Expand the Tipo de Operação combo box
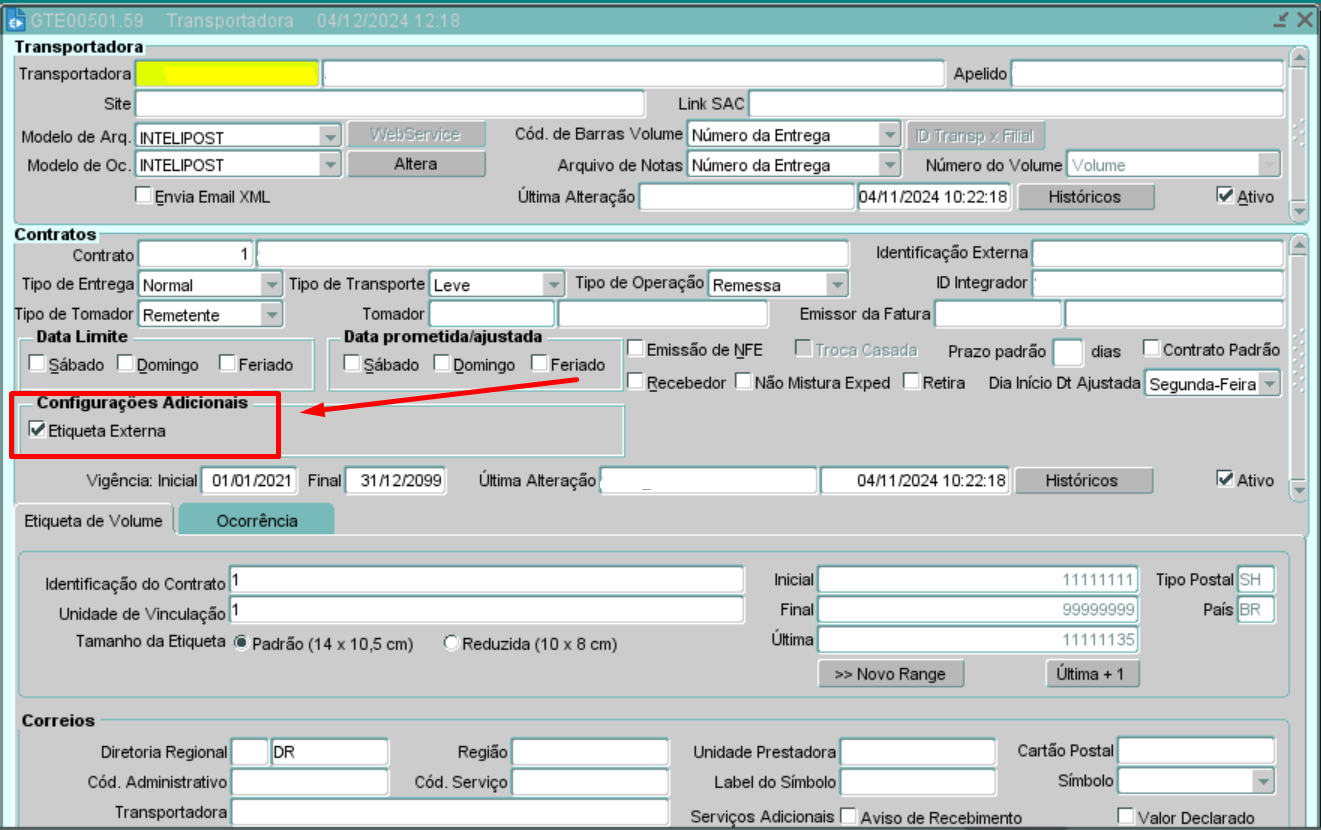 point(836,285)
